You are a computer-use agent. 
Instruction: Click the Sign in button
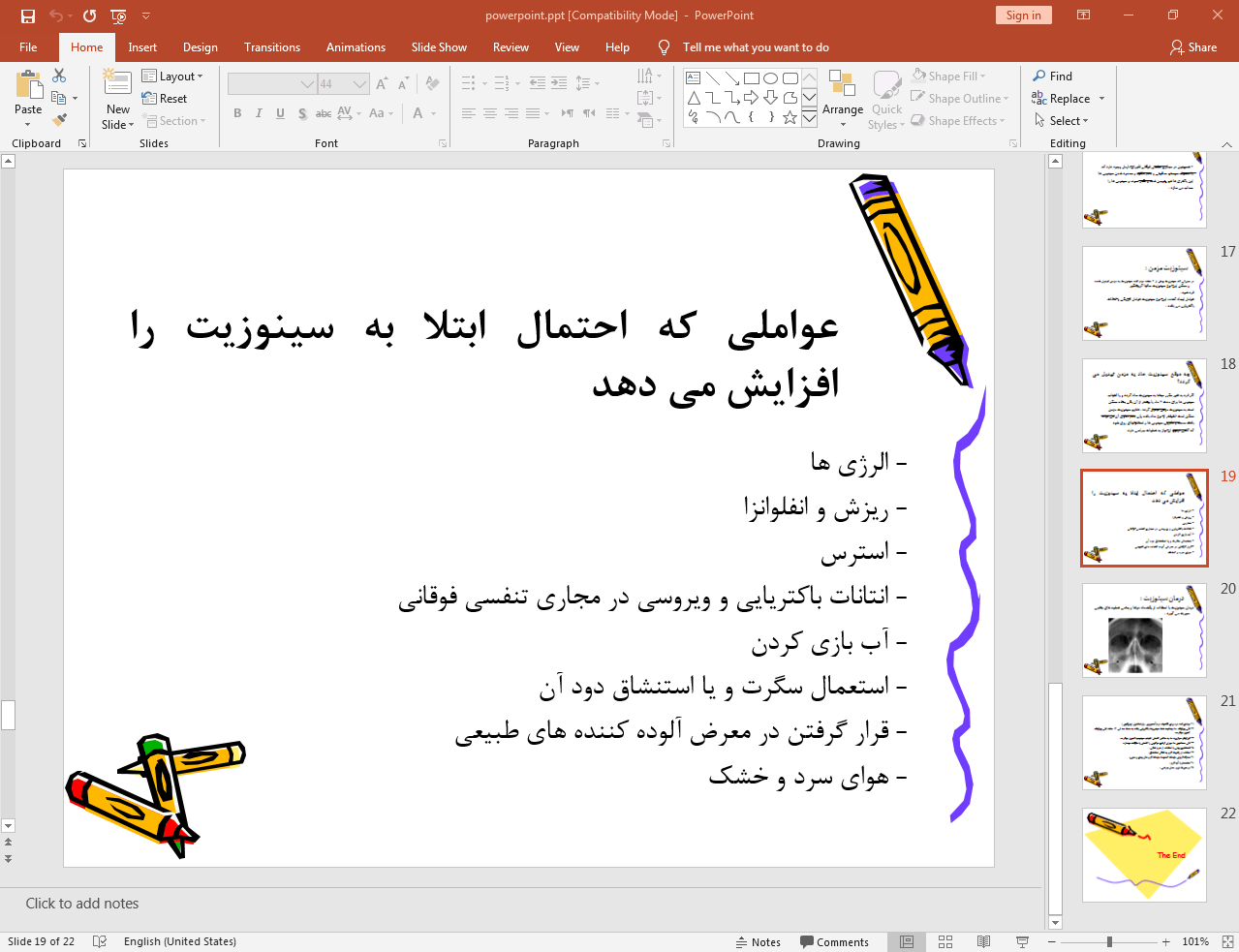tap(1023, 15)
